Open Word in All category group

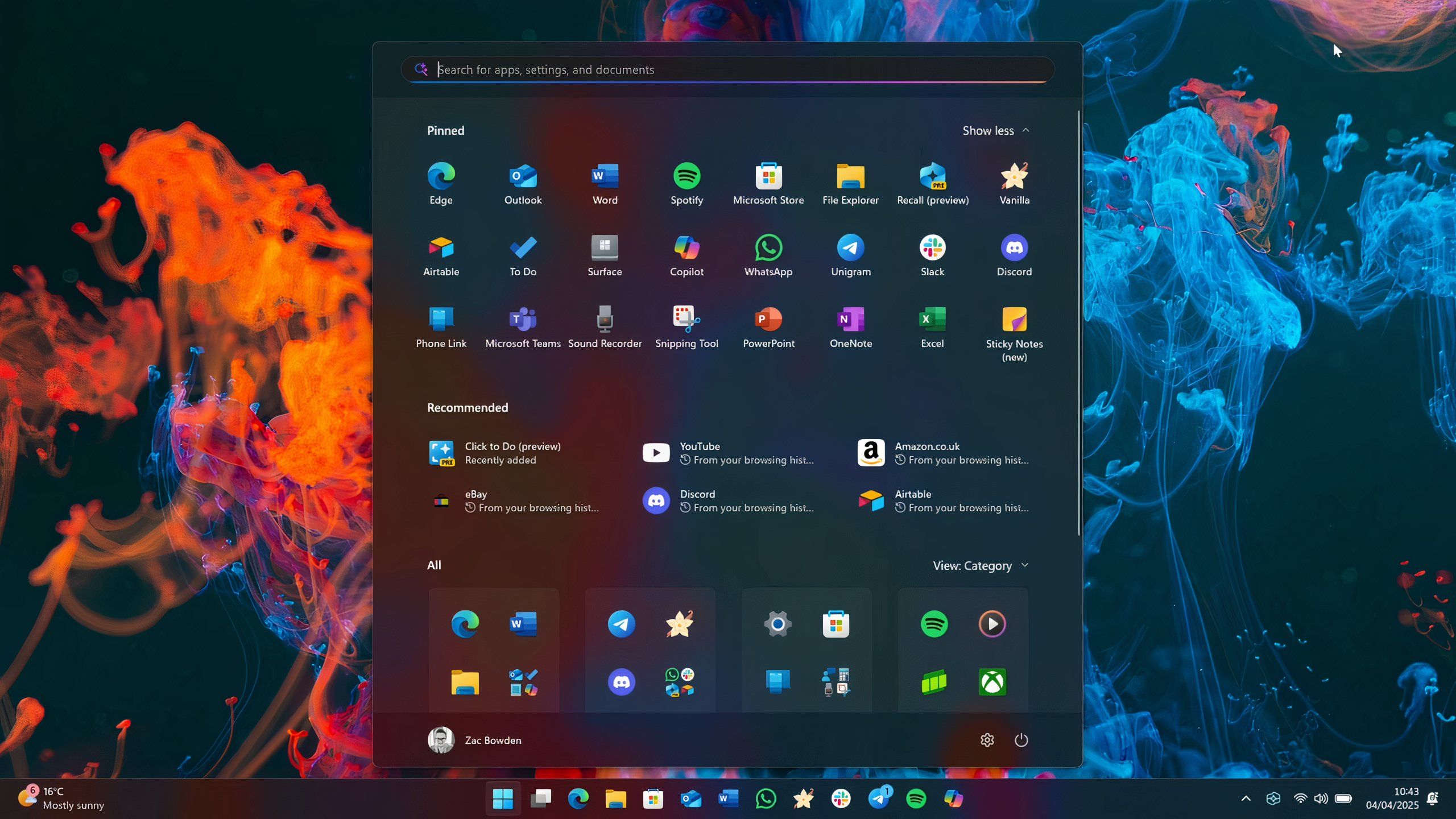pos(523,624)
